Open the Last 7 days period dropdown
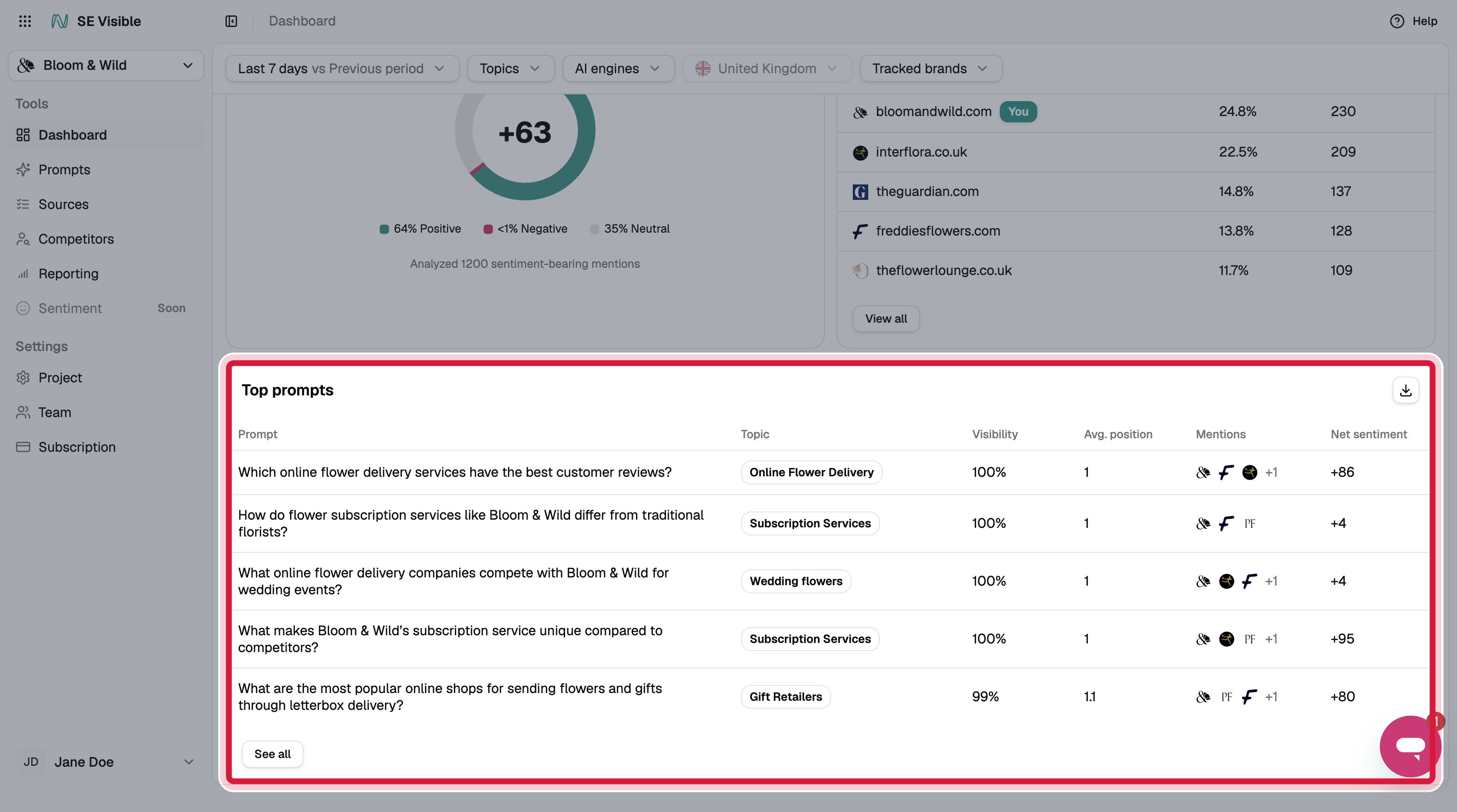Screen dimensions: 1457x812 tap(342, 68)
